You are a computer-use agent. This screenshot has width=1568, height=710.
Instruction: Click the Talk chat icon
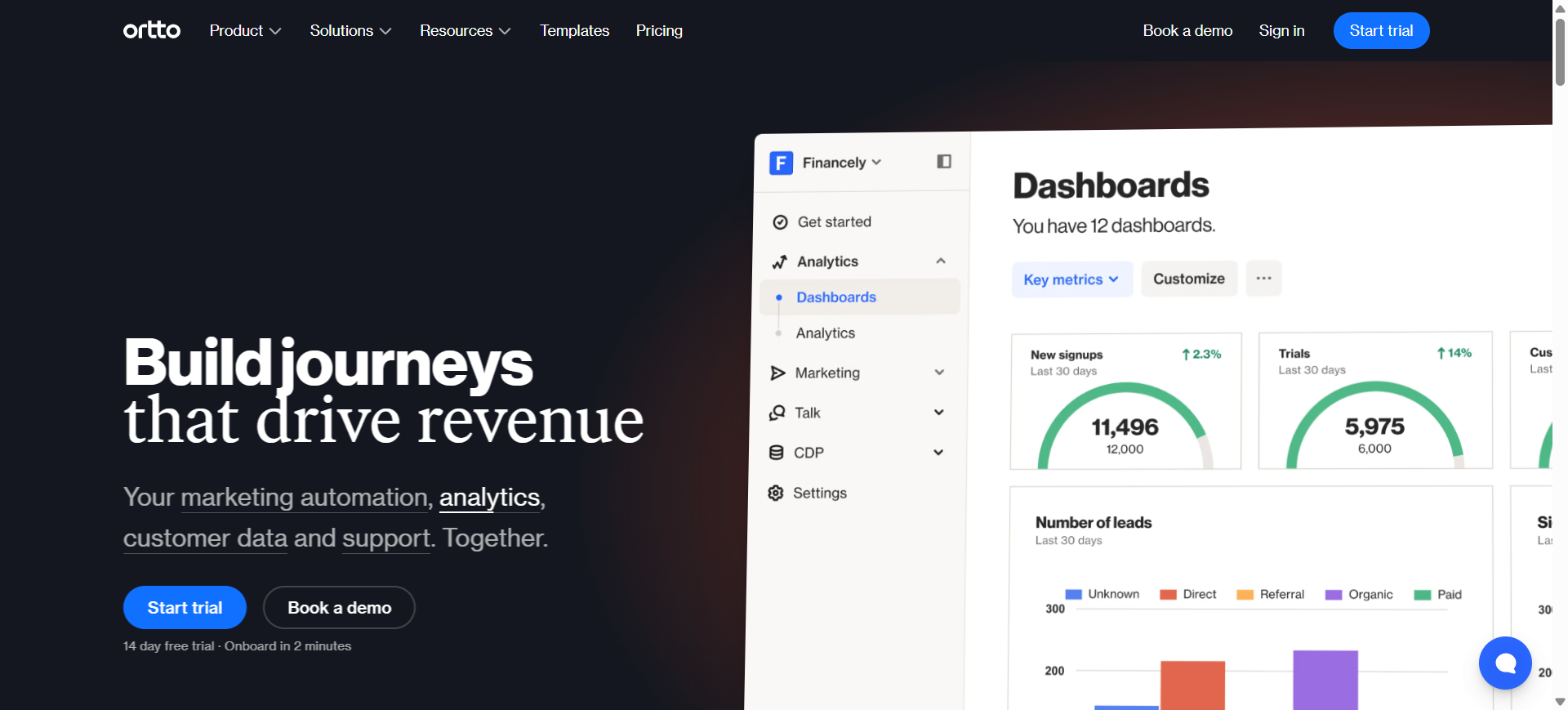pyautogui.click(x=777, y=413)
